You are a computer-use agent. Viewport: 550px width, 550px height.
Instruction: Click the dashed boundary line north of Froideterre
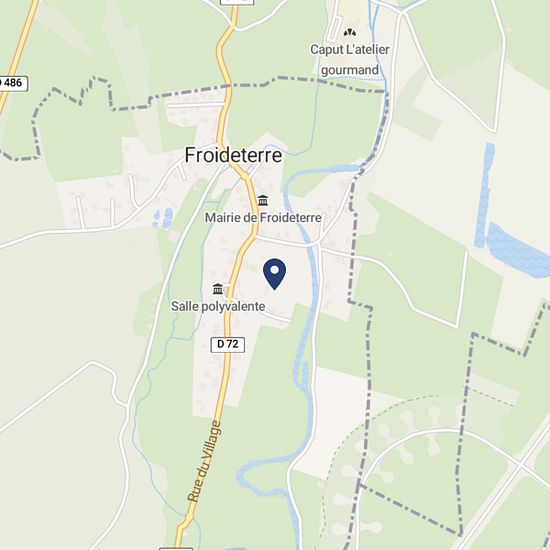(x=246, y=86)
